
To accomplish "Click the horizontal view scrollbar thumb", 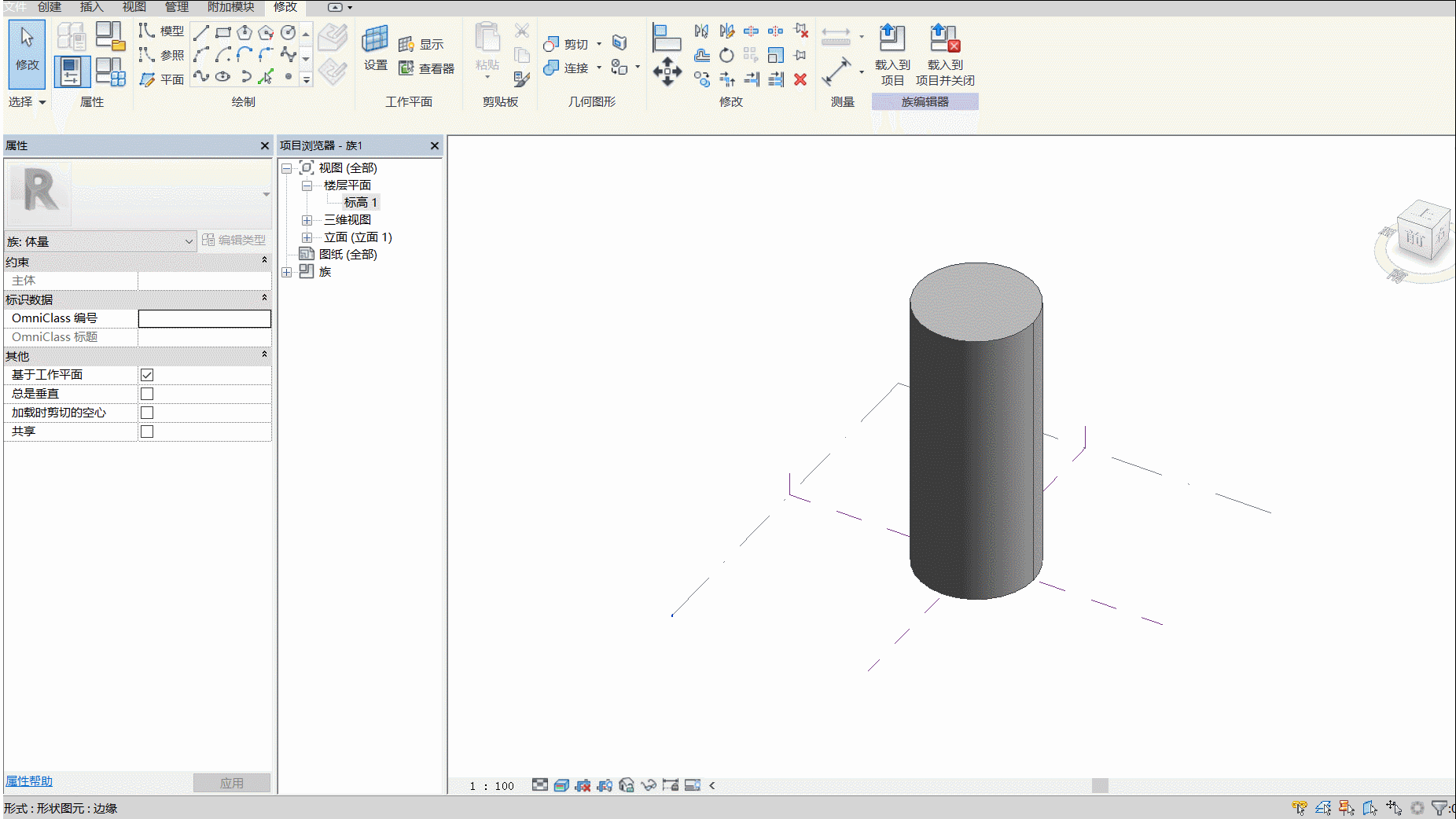I will (x=1100, y=785).
